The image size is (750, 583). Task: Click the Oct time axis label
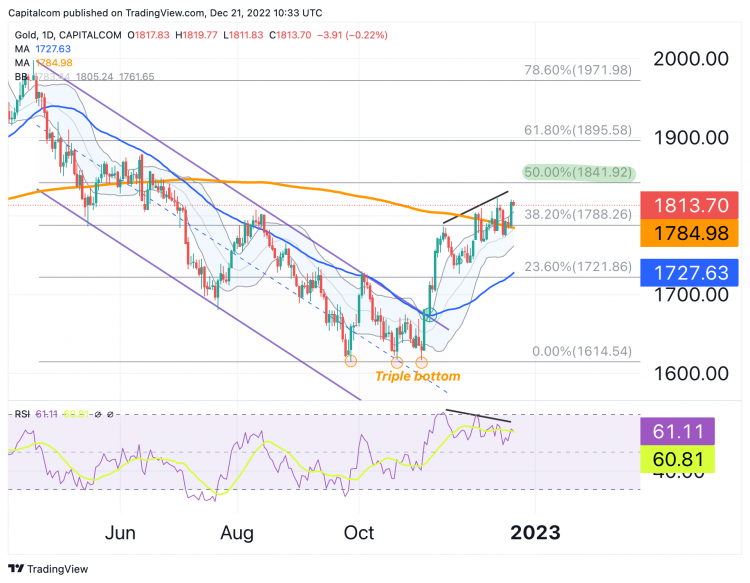coord(359,533)
